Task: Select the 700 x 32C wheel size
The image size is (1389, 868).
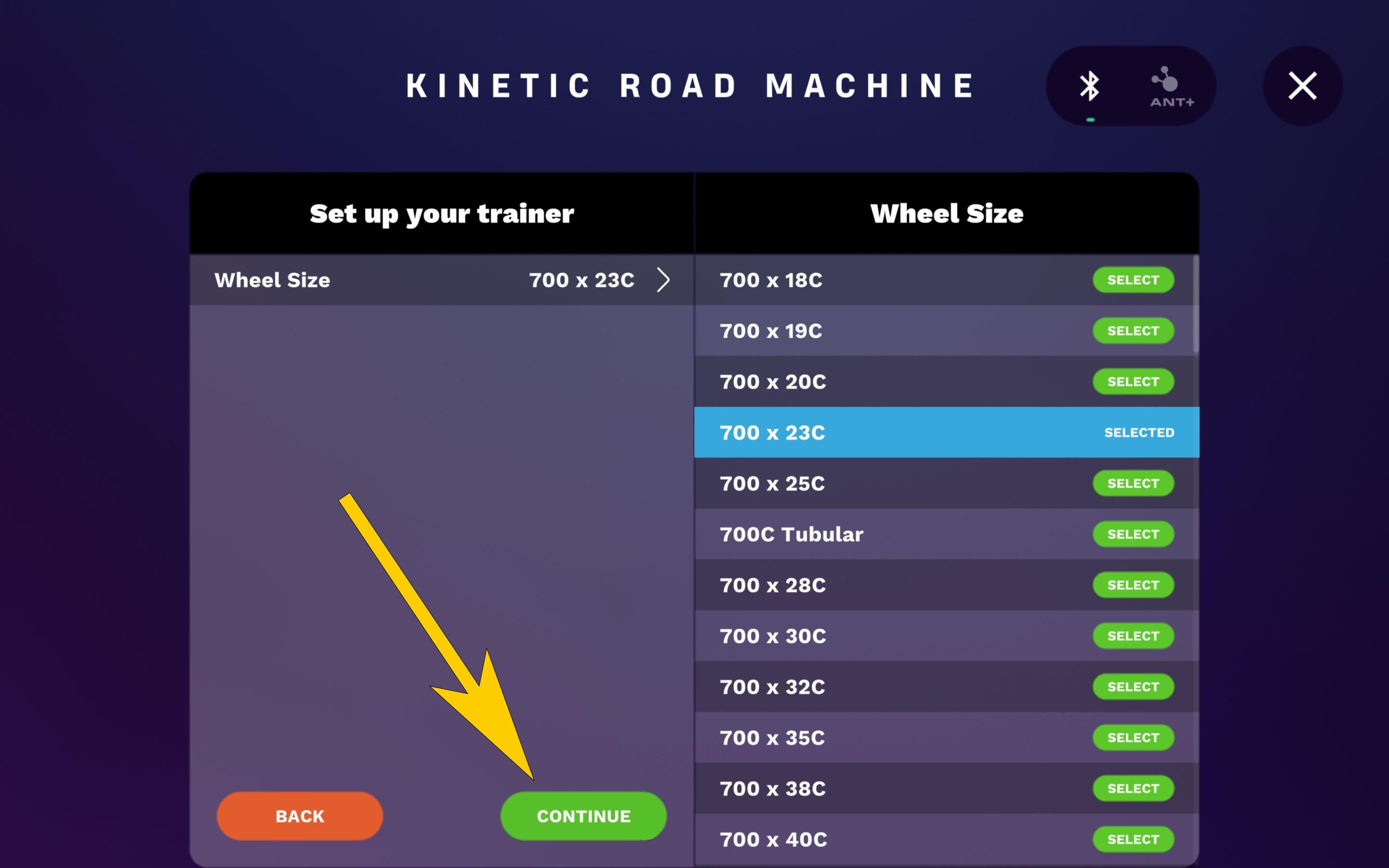Action: coord(1132,687)
